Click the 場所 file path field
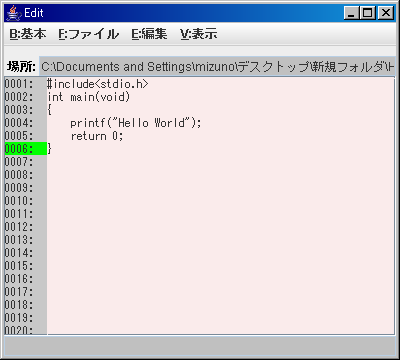Viewport: 400px width, 360px height. (x=217, y=67)
